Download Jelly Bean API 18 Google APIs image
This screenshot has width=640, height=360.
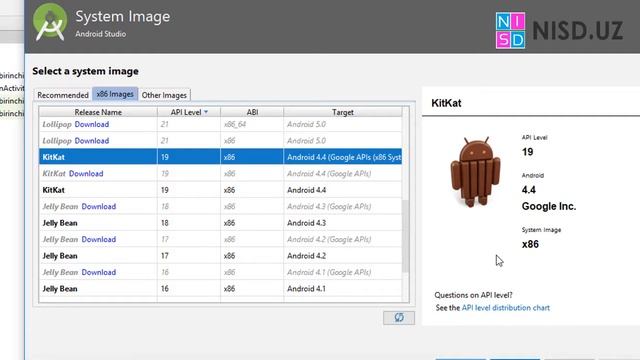99,207
